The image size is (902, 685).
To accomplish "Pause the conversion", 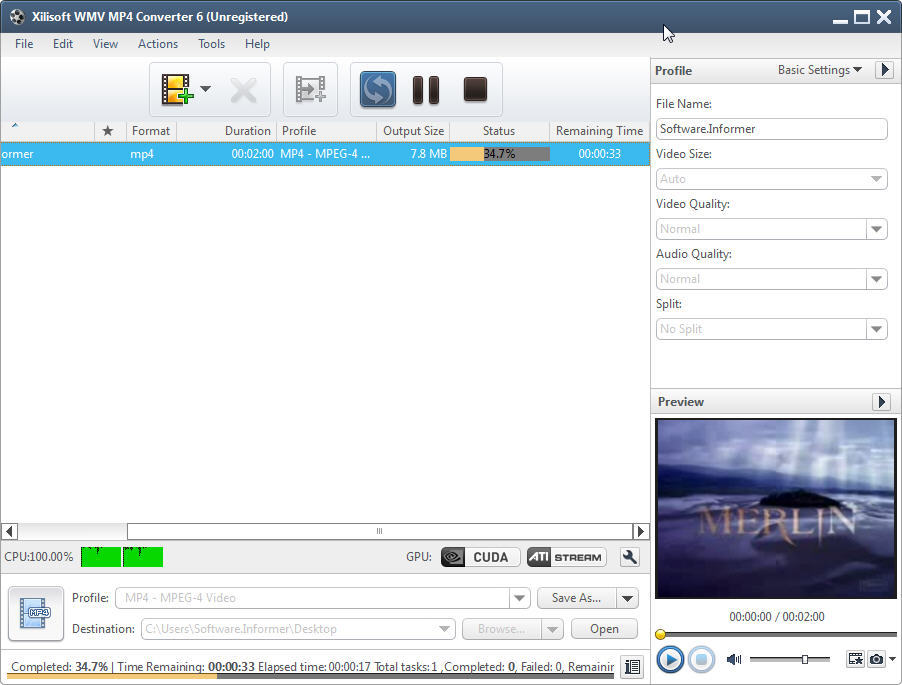I will [426, 90].
